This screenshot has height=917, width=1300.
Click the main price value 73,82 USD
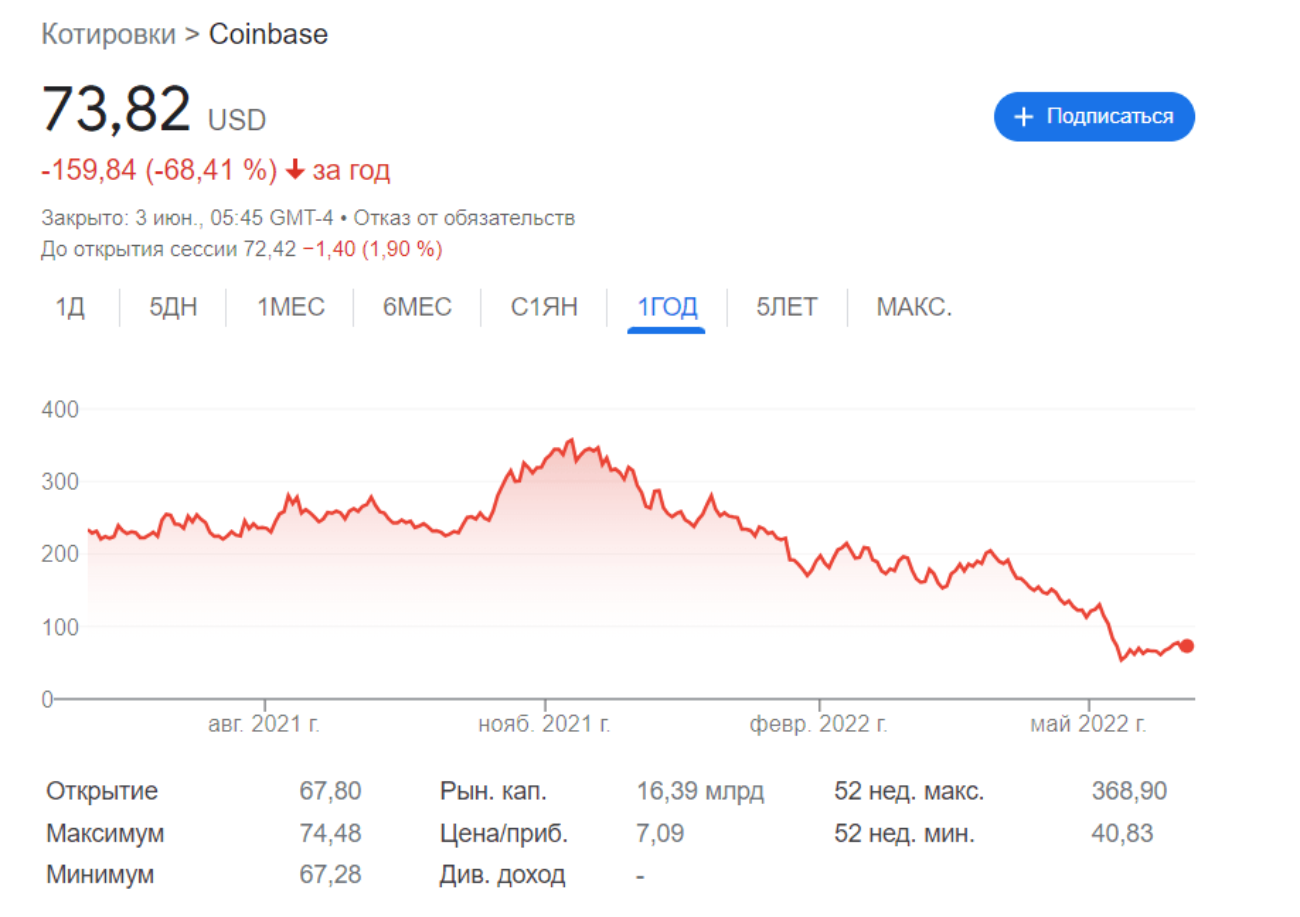(115, 108)
